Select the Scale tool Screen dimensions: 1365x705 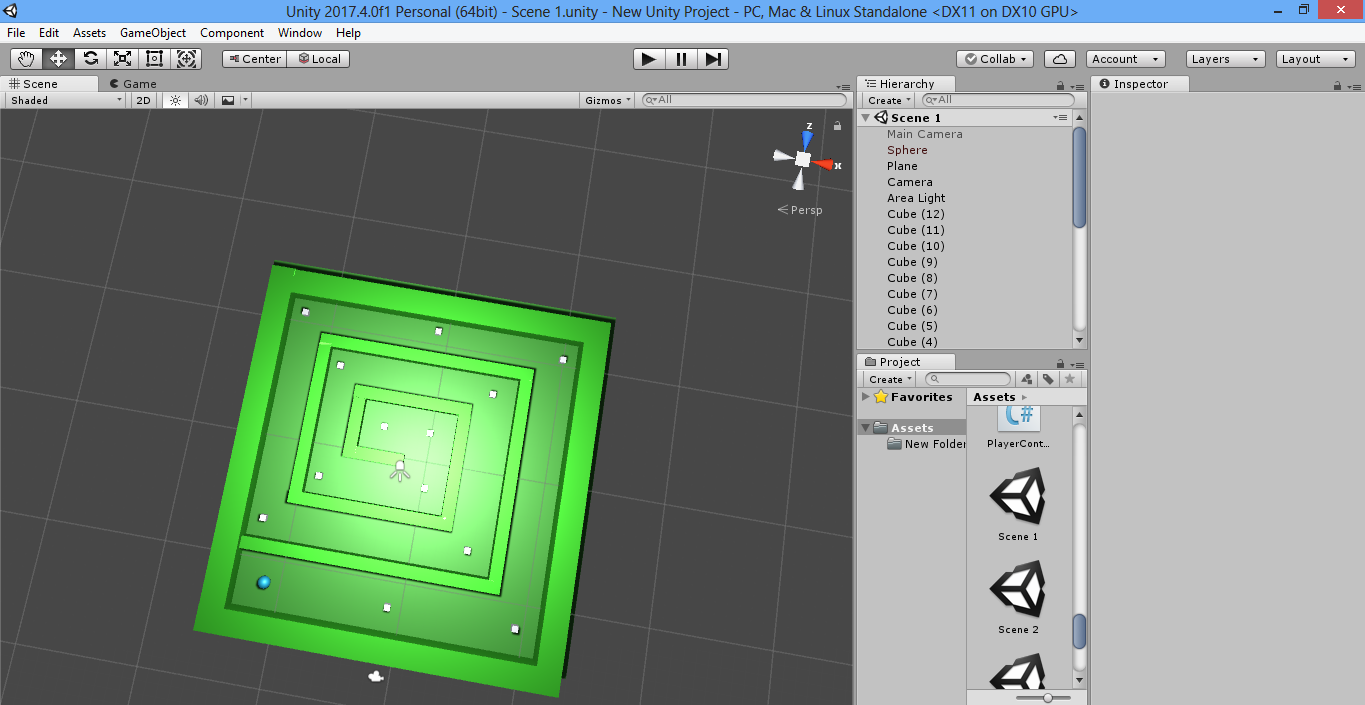tap(123, 59)
